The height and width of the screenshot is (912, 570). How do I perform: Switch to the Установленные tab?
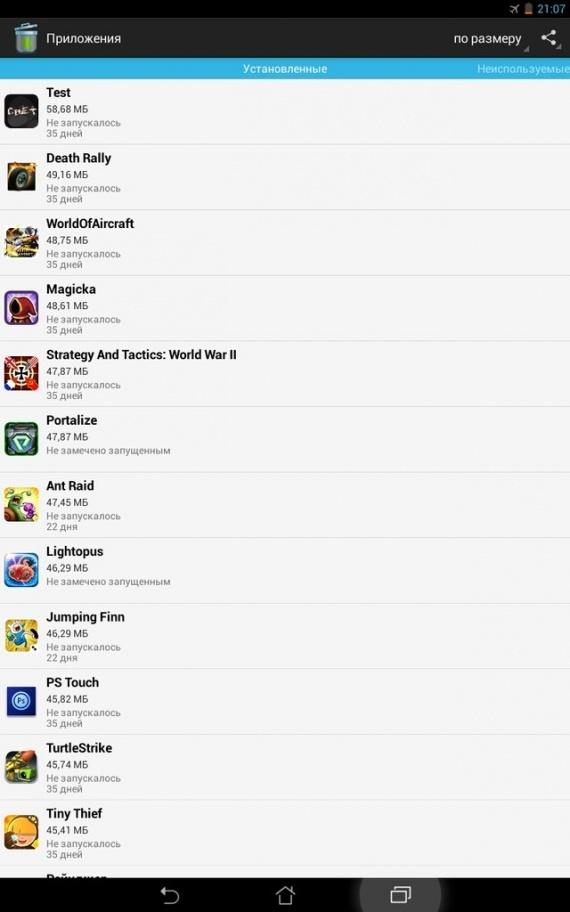tap(285, 69)
